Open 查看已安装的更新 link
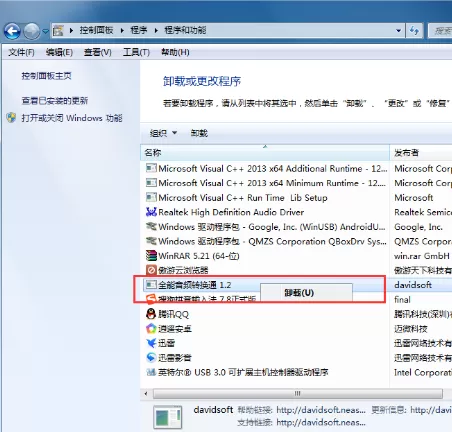The height and width of the screenshot is (432, 452). coord(55,100)
